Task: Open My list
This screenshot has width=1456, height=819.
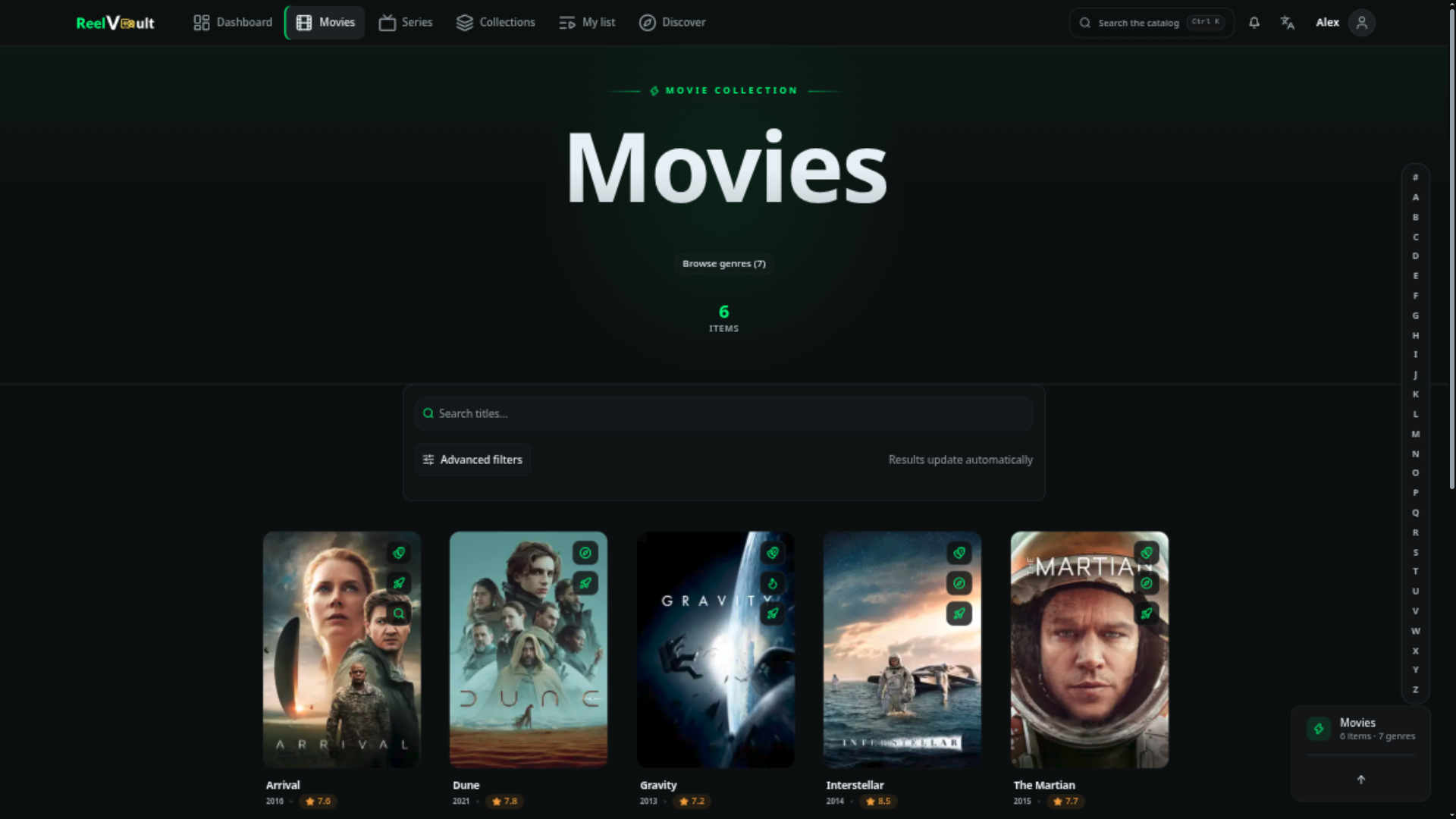Action: point(587,23)
